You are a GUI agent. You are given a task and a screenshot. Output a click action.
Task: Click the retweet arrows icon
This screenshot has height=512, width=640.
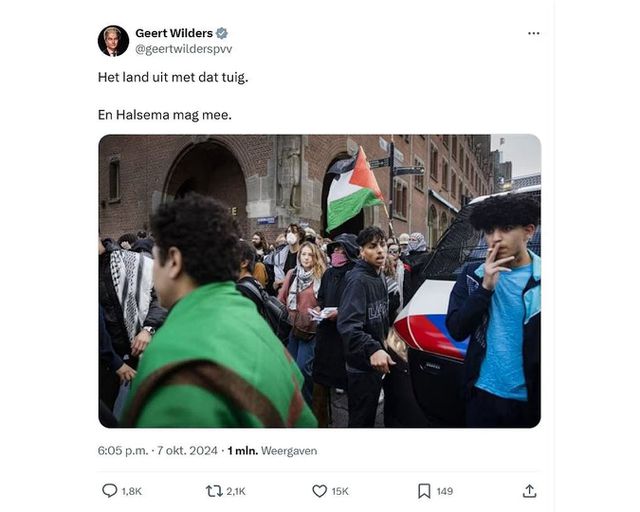point(214,491)
